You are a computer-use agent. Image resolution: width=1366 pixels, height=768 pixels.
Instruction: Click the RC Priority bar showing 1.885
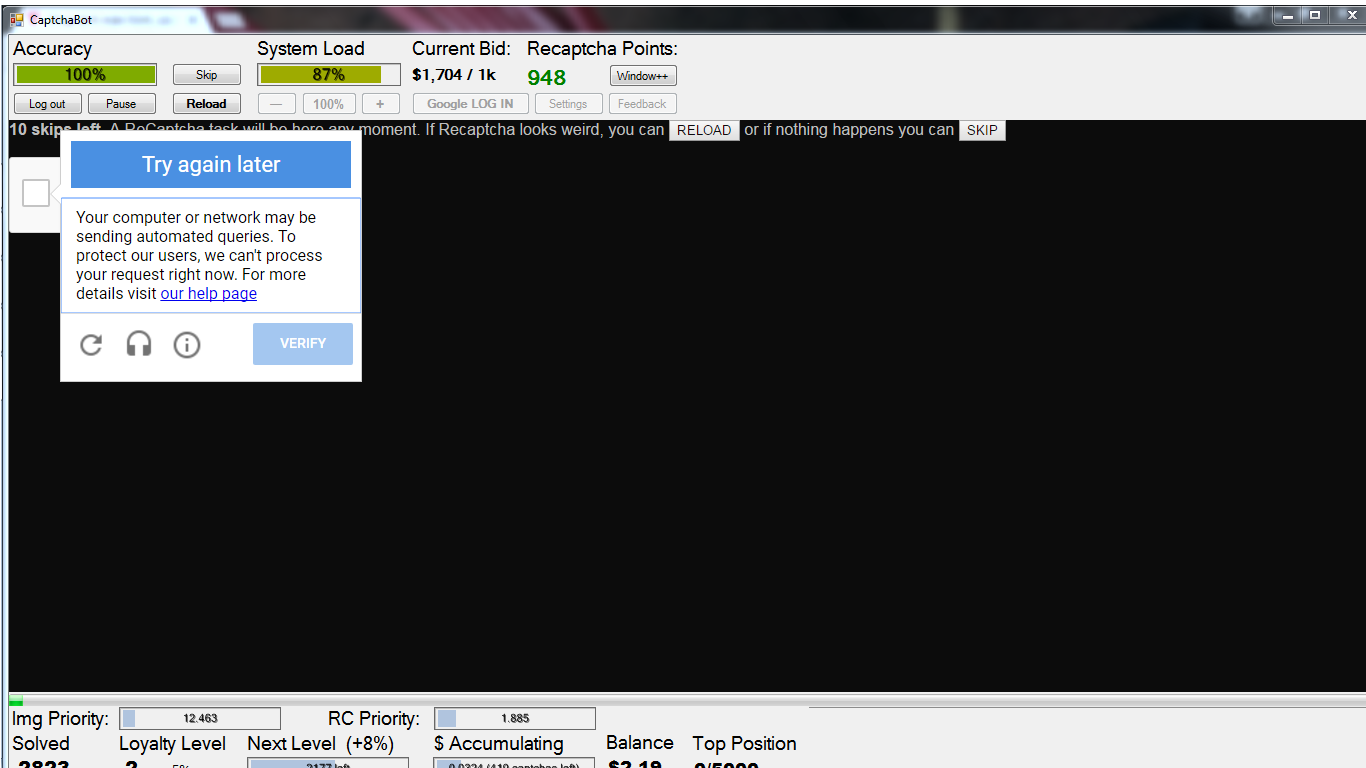[x=515, y=718]
